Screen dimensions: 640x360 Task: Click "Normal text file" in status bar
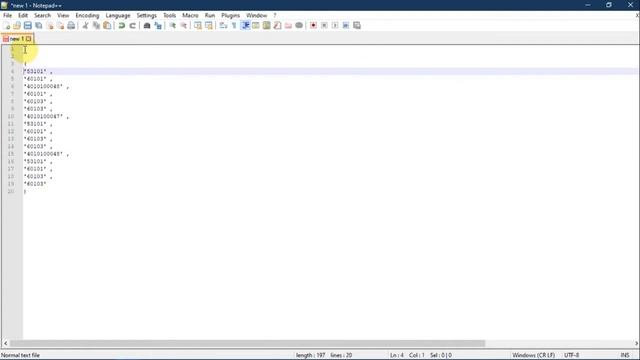click(21, 356)
